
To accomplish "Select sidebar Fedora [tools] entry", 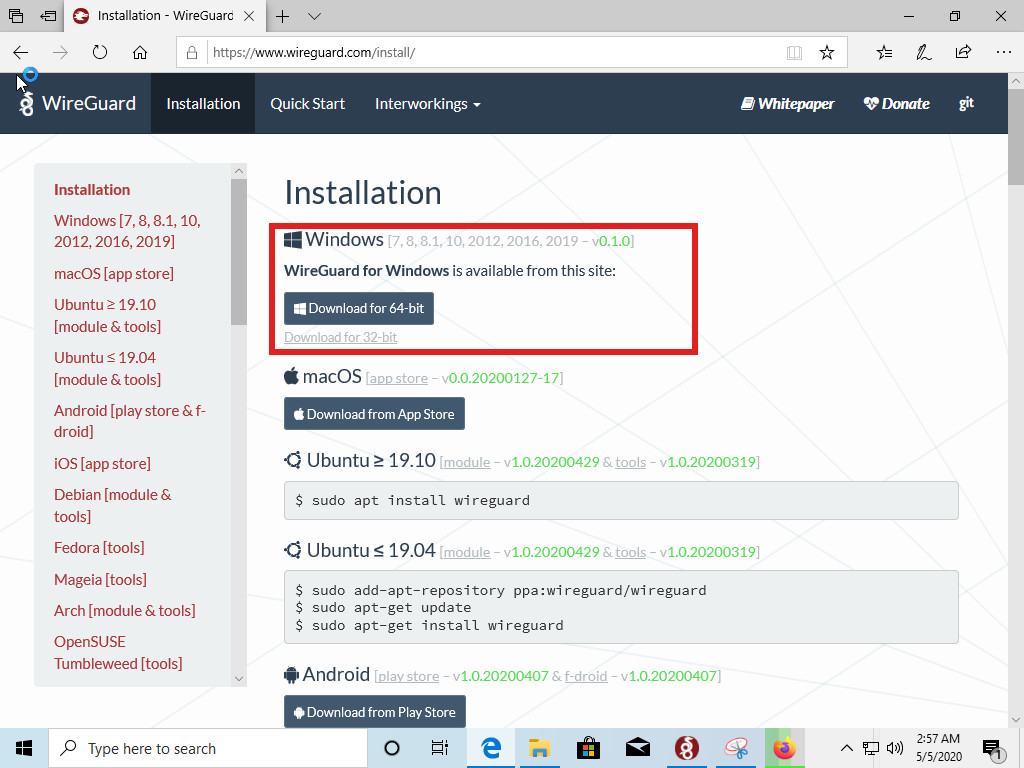I will [99, 547].
